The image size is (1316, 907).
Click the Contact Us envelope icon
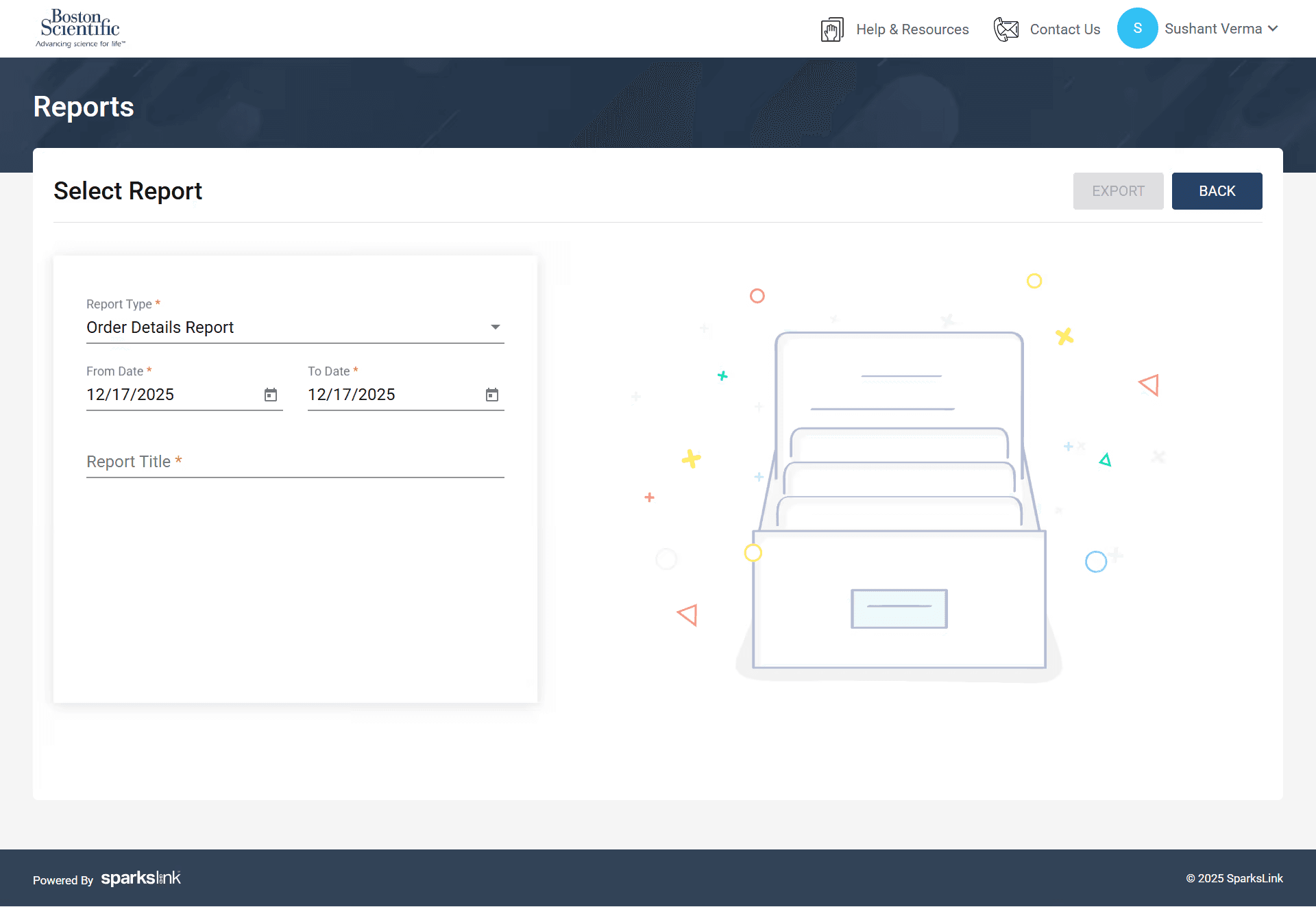pyautogui.click(x=1006, y=29)
